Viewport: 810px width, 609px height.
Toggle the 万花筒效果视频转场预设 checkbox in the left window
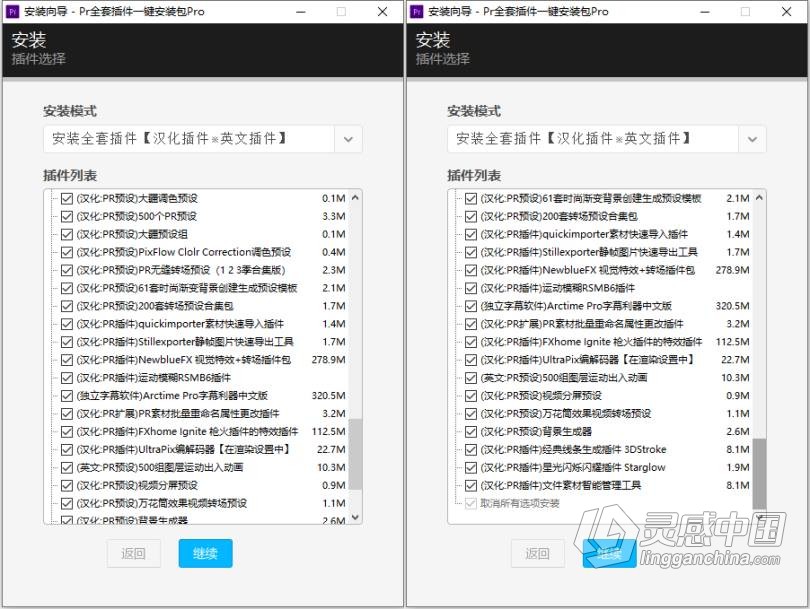[67, 504]
